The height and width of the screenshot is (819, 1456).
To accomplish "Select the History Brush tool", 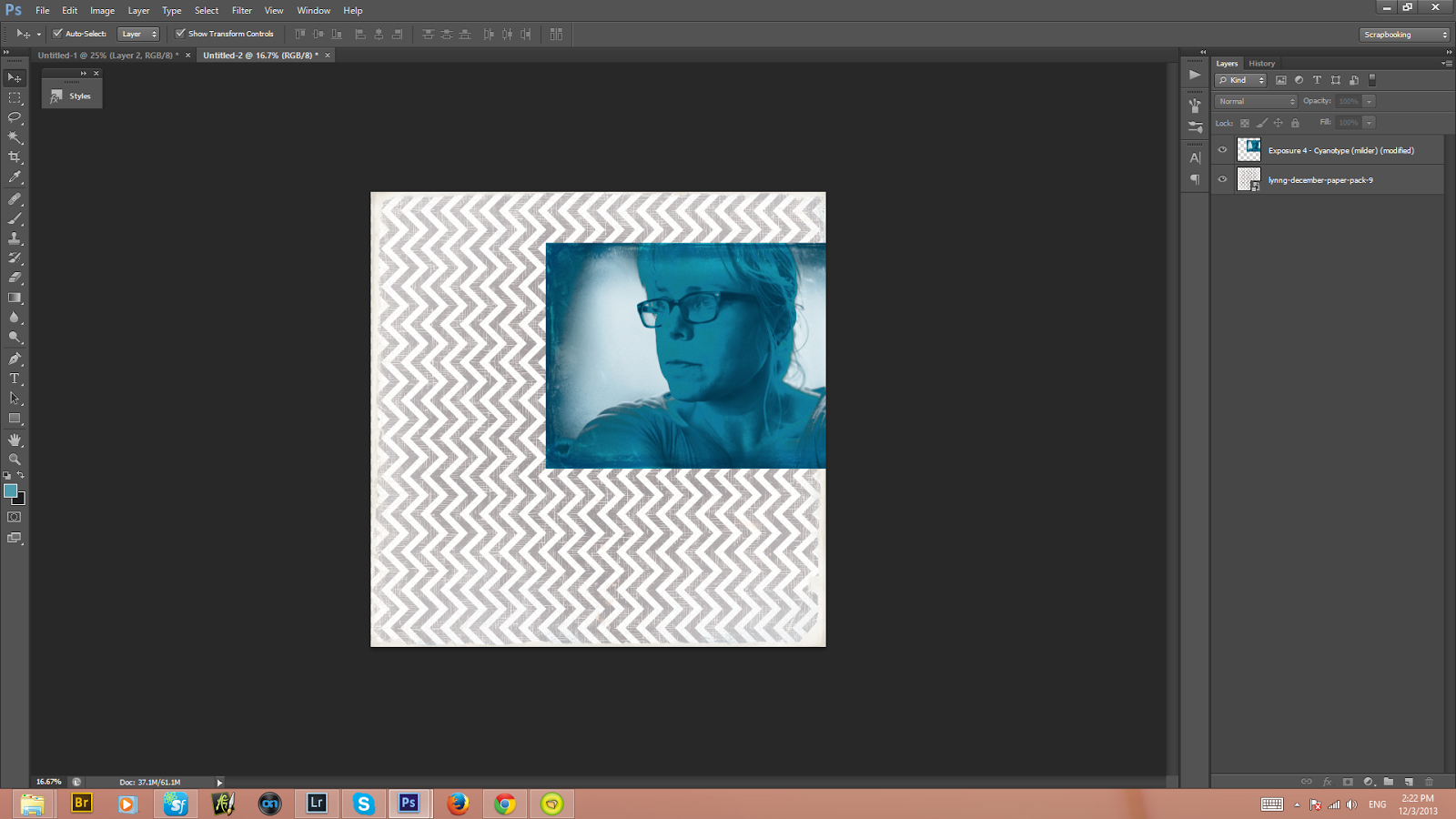I will pyautogui.click(x=15, y=258).
